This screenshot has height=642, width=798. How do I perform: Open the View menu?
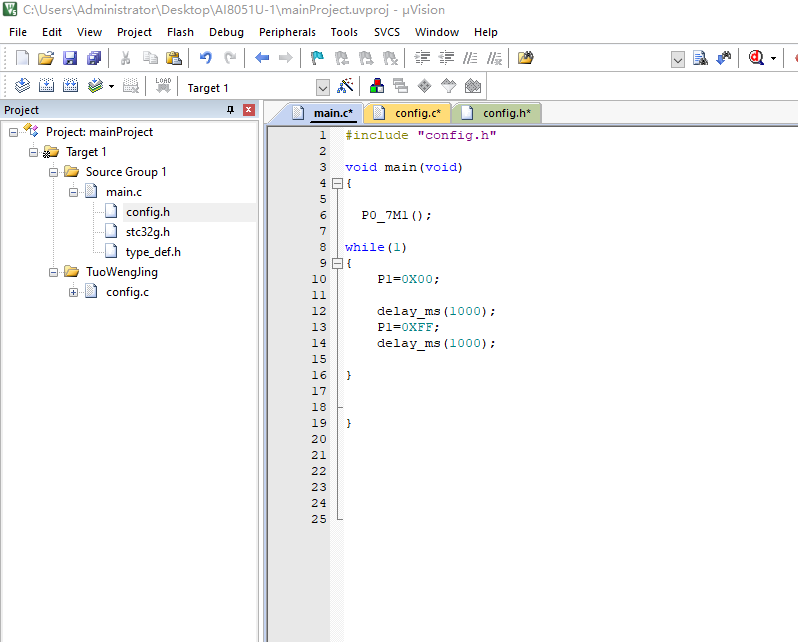pos(89,32)
